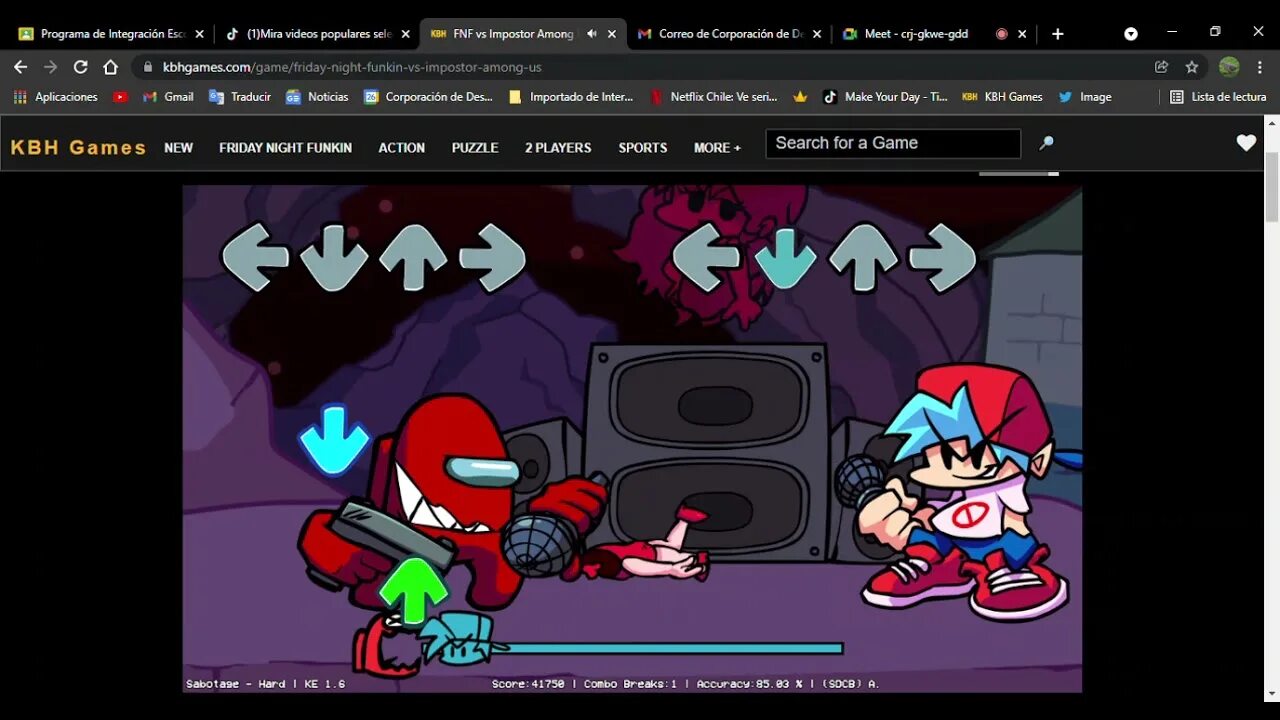Click the player's left arrow receptor
The height and width of the screenshot is (720, 1280).
coord(705,257)
